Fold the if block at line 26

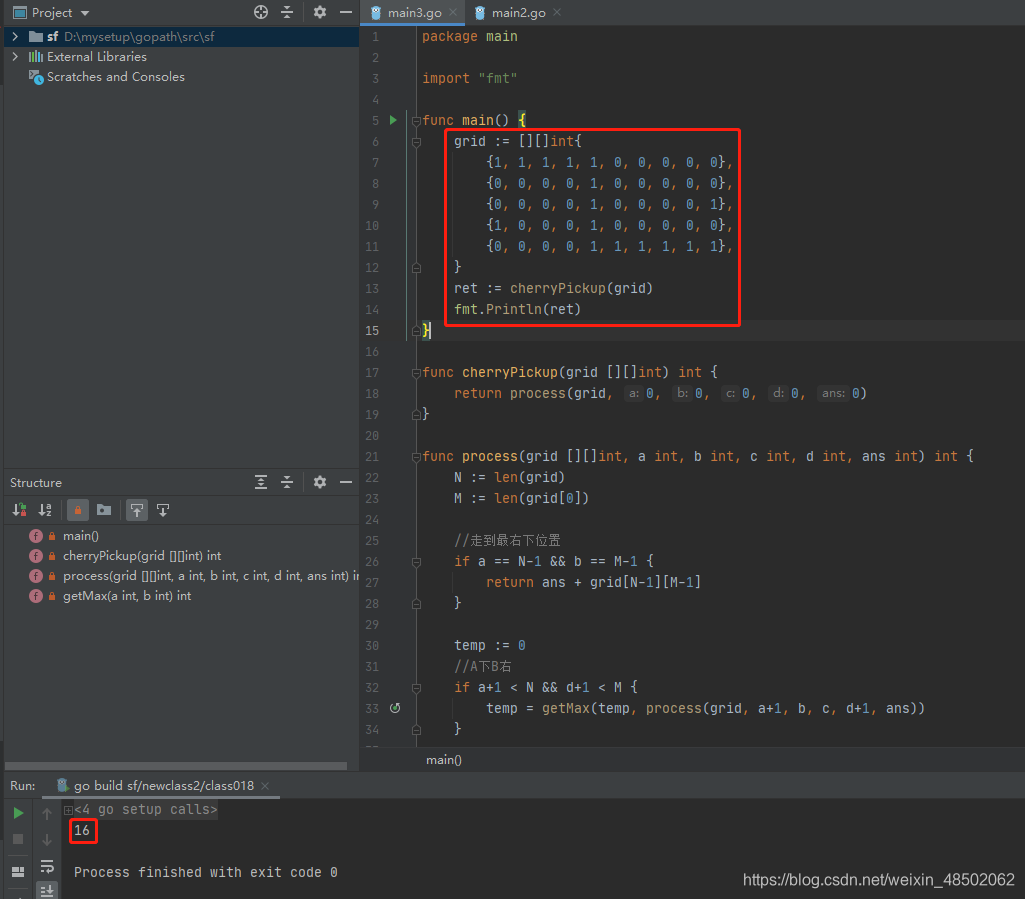(416, 562)
